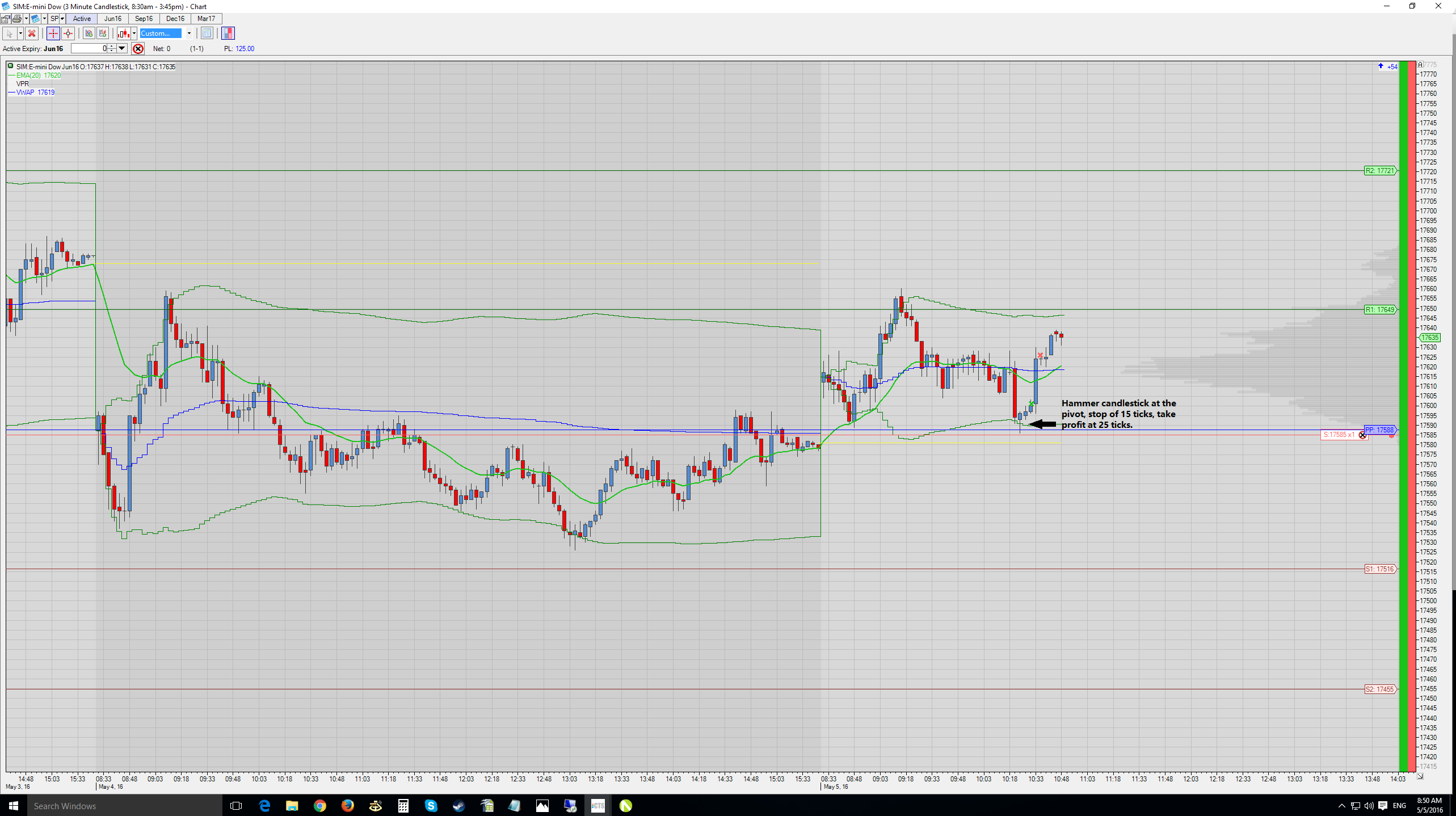Open Firefox from the taskbar
Screen dimensions: 1456x816
(348, 806)
